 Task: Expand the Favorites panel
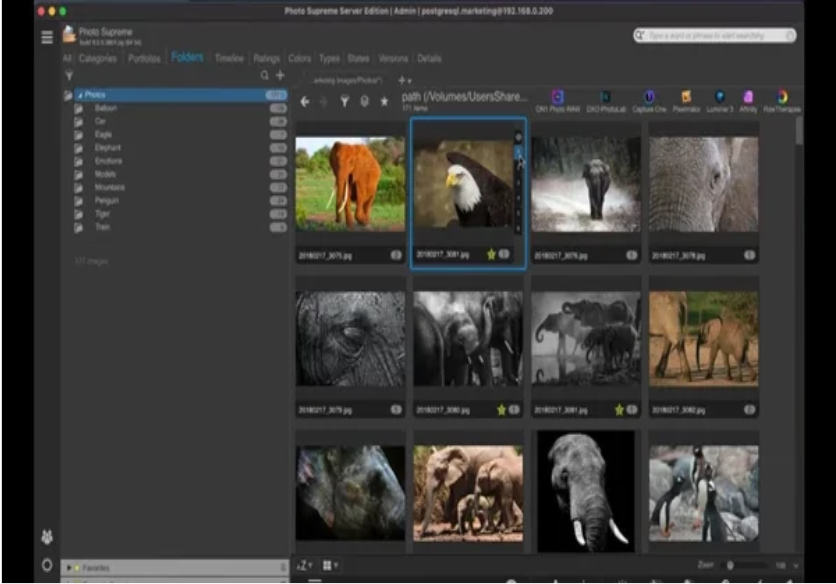click(x=69, y=568)
